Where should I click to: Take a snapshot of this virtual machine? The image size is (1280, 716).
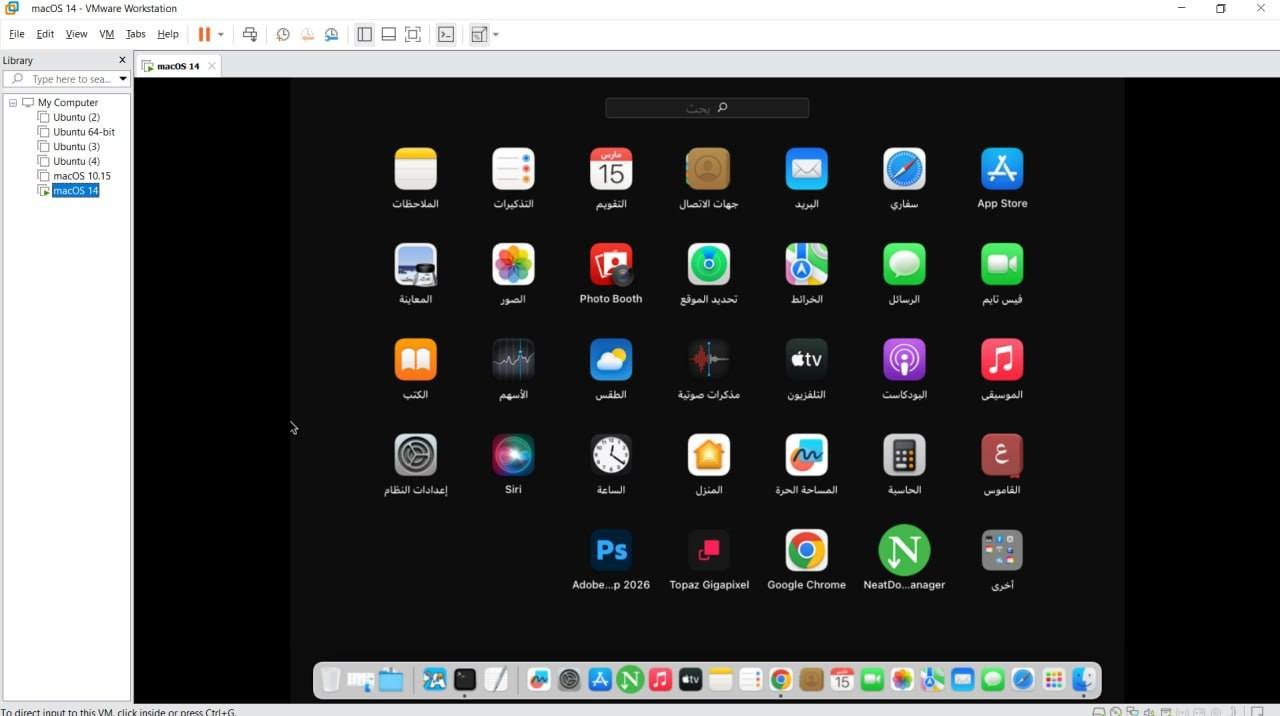[x=283, y=34]
